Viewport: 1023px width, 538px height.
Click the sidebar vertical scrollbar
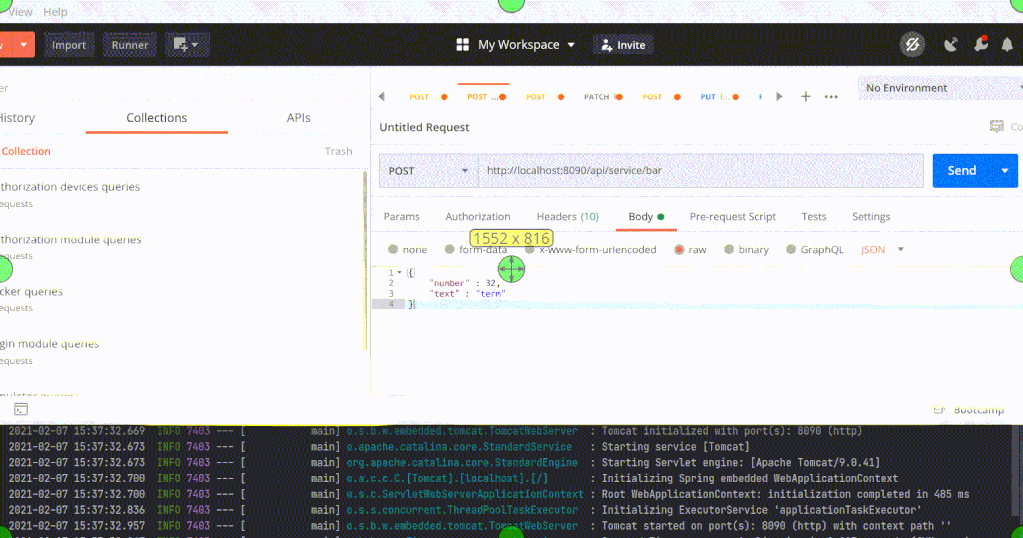(x=365, y=261)
